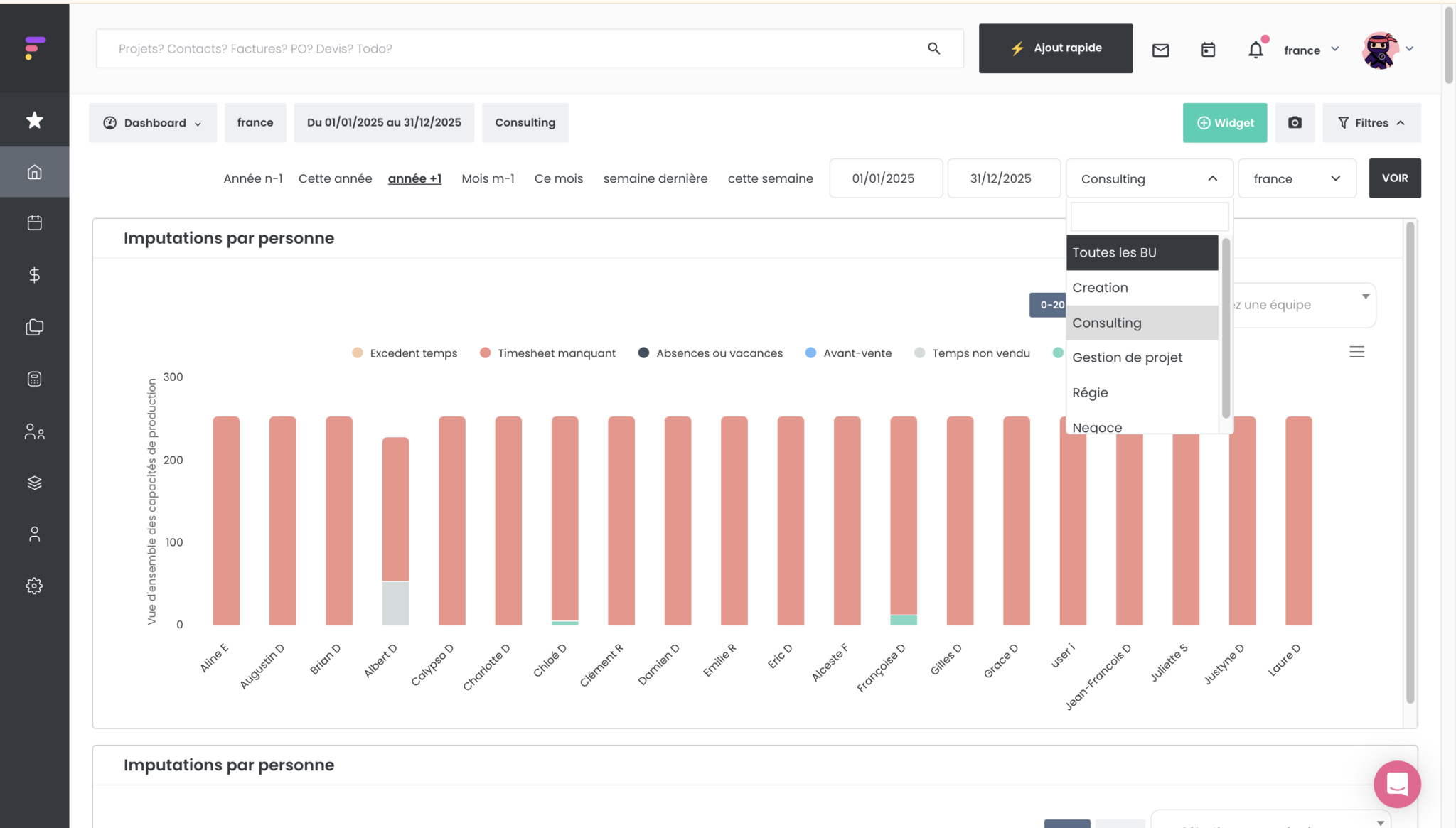Image resolution: width=1456 pixels, height=828 pixels.
Task: Choose Toutes les BU option
Action: click(1114, 252)
